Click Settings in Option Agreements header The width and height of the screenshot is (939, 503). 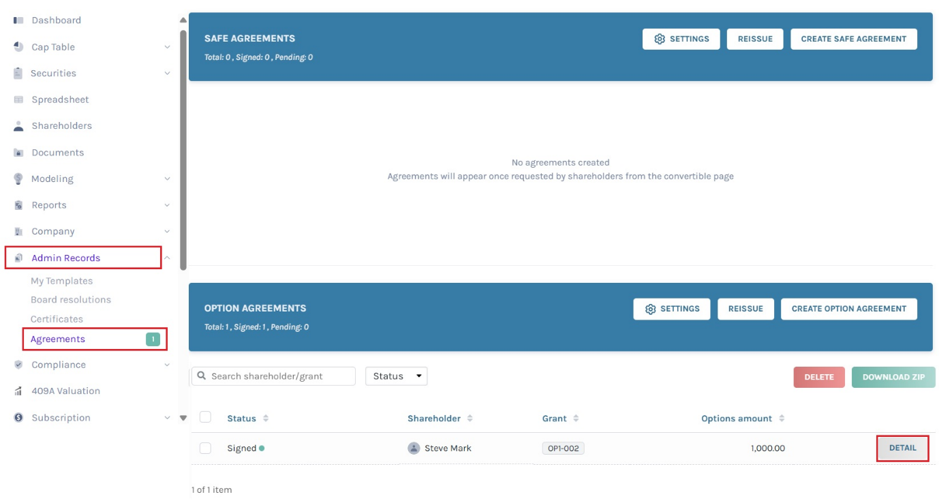tap(671, 309)
